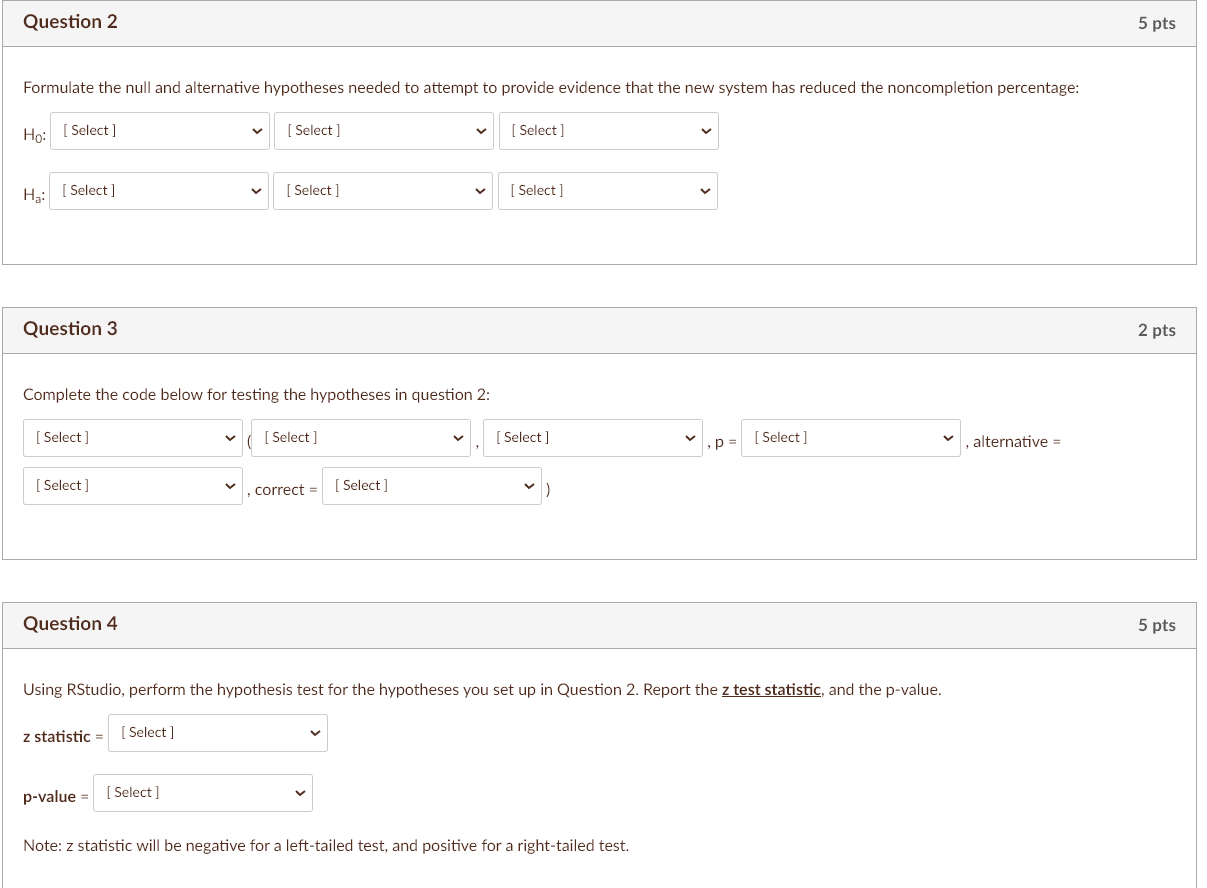
Task: Open the p = value dropdown
Action: (x=850, y=437)
